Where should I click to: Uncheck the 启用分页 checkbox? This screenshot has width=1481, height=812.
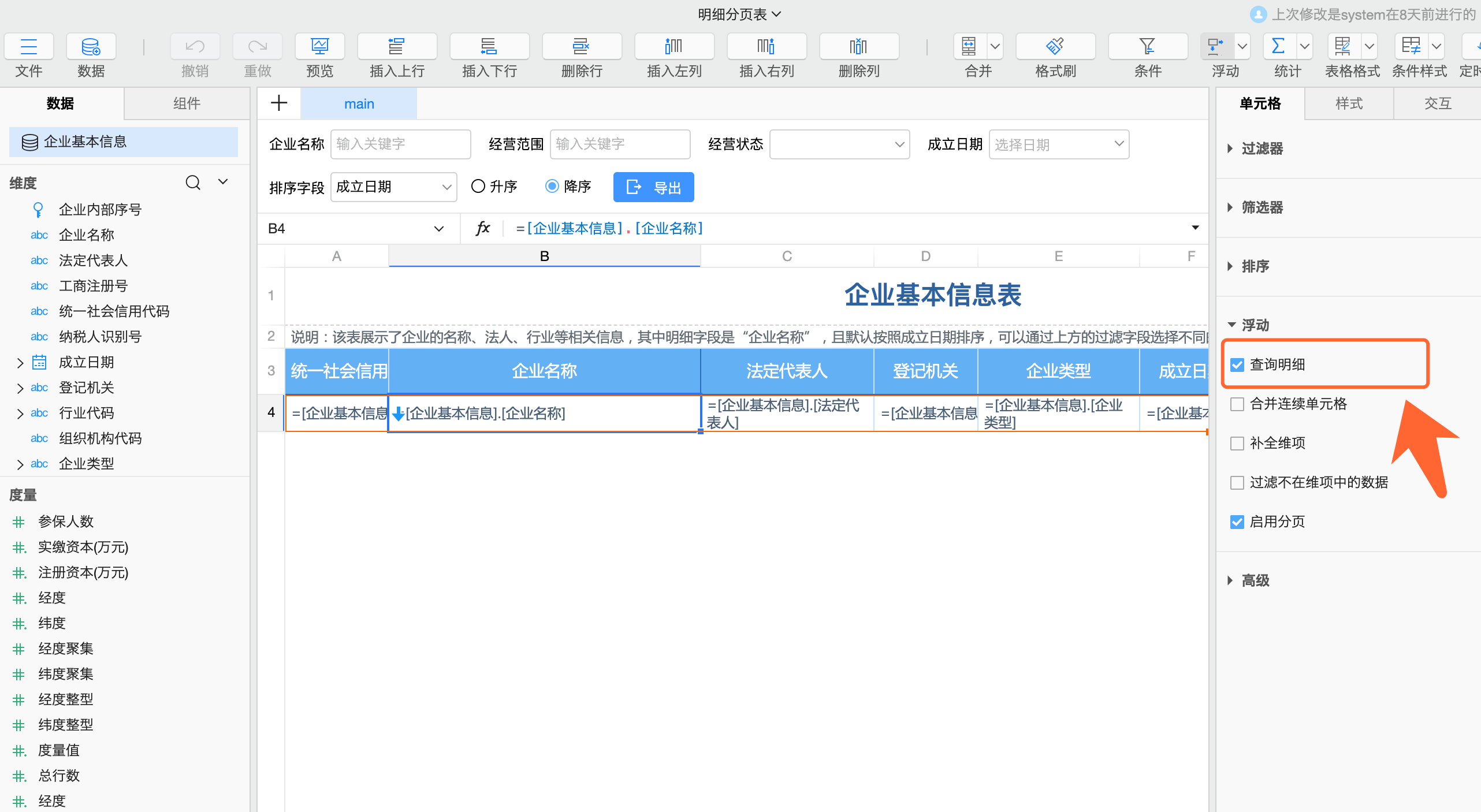pyautogui.click(x=1237, y=522)
